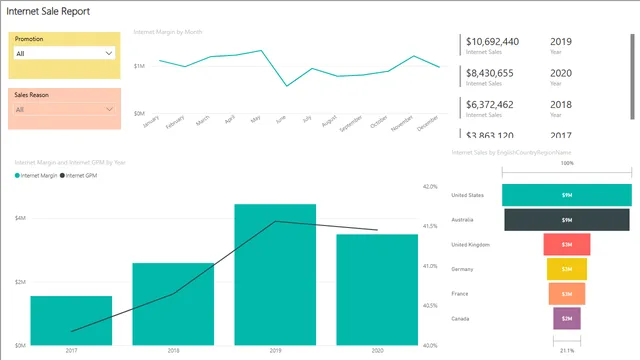Click the $4M y-axis label of bar chart
This screenshot has height=360, width=640.
[20, 218]
